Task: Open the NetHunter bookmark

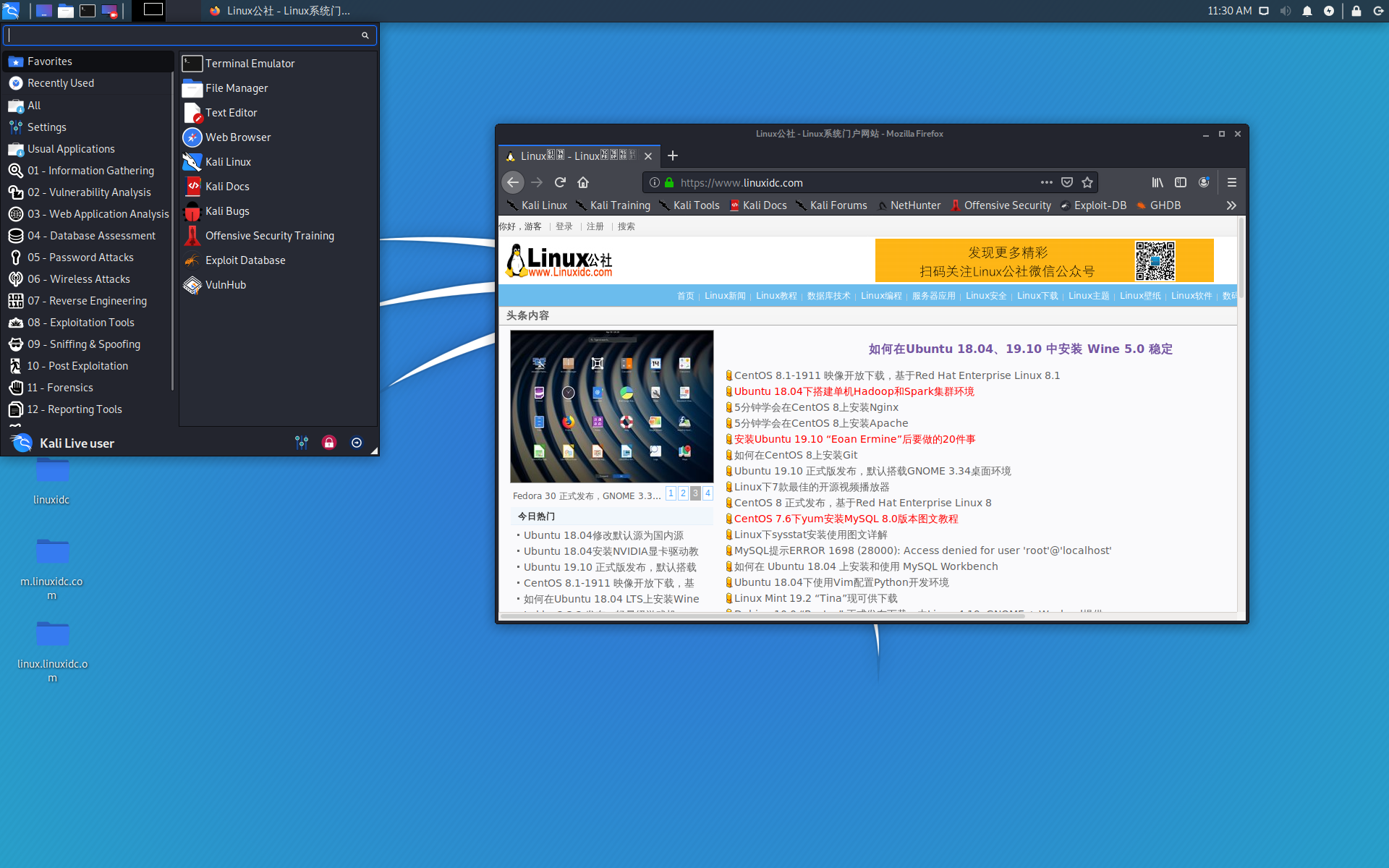Action: [x=909, y=205]
